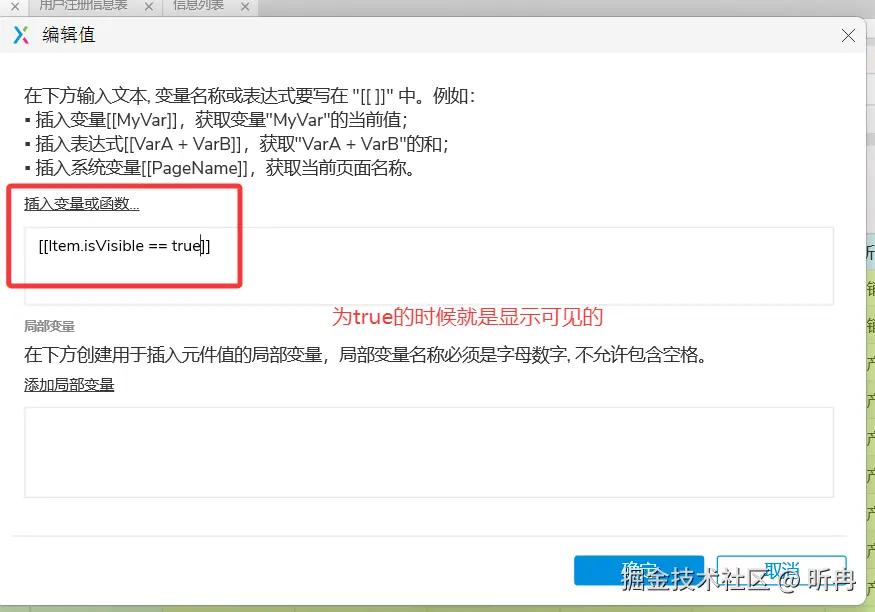Focus the expression text input field

429,266
